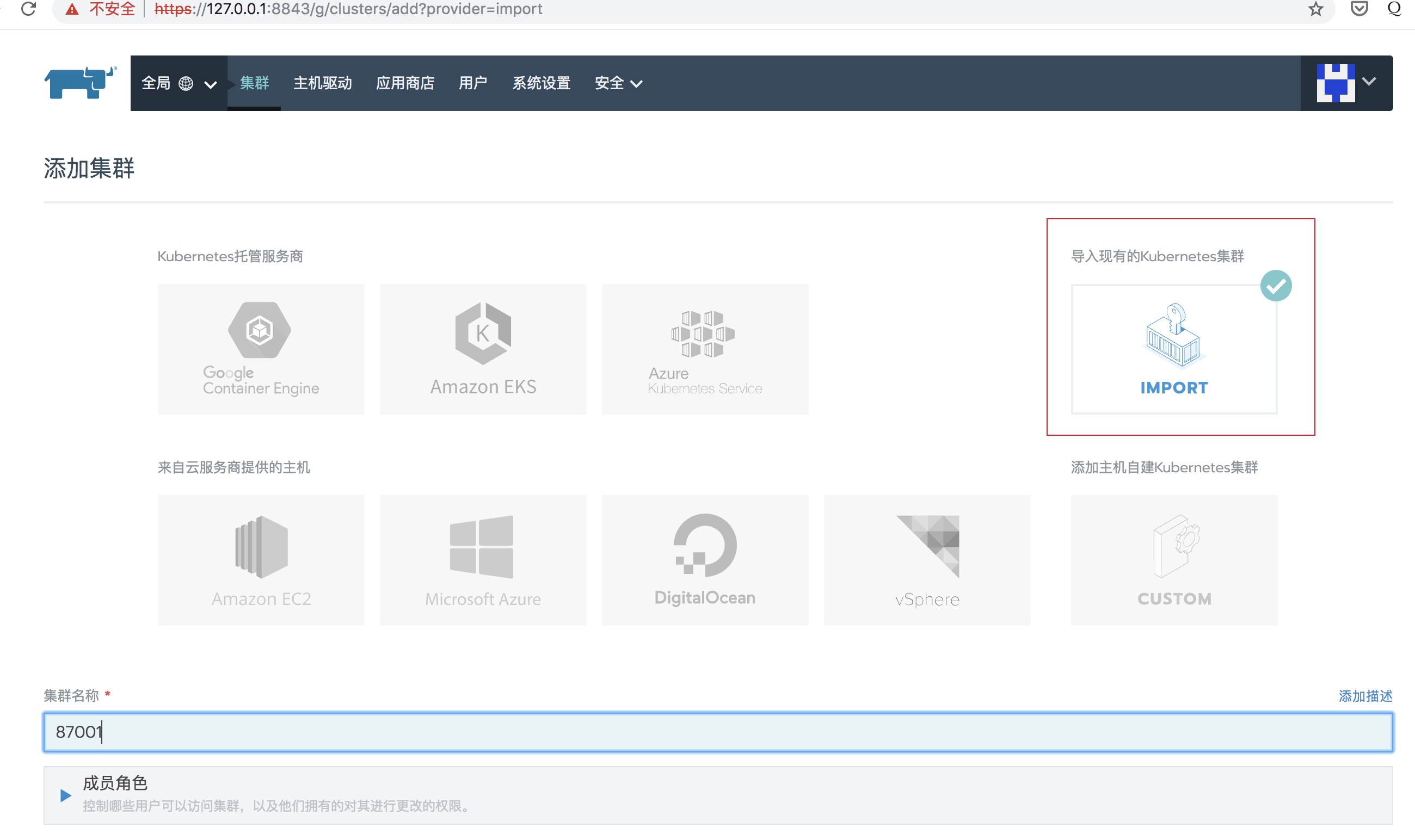This screenshot has width=1415, height=840.
Task: Select Google Container Engine provider
Action: [x=261, y=349]
